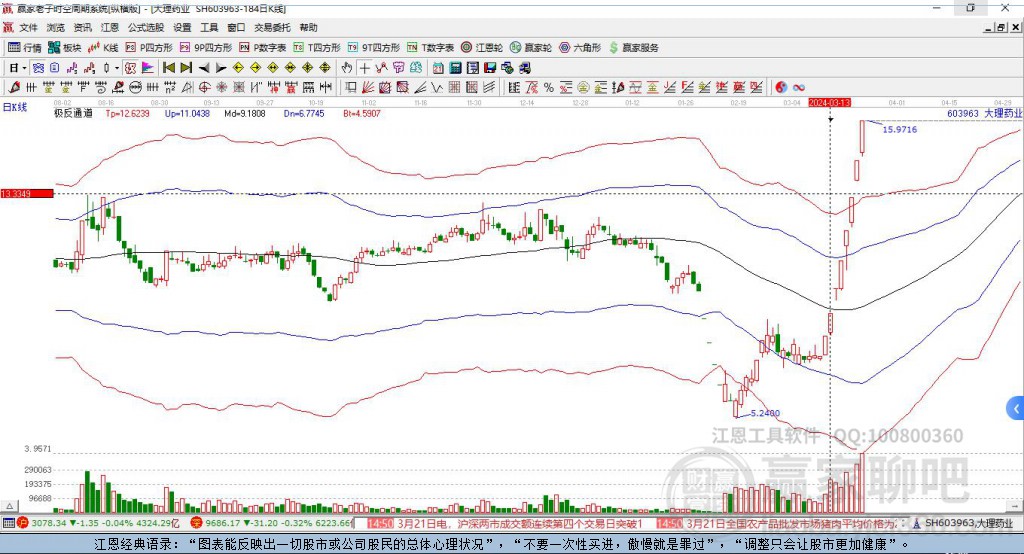Open the 公式选股 menu

[x=146, y=27]
